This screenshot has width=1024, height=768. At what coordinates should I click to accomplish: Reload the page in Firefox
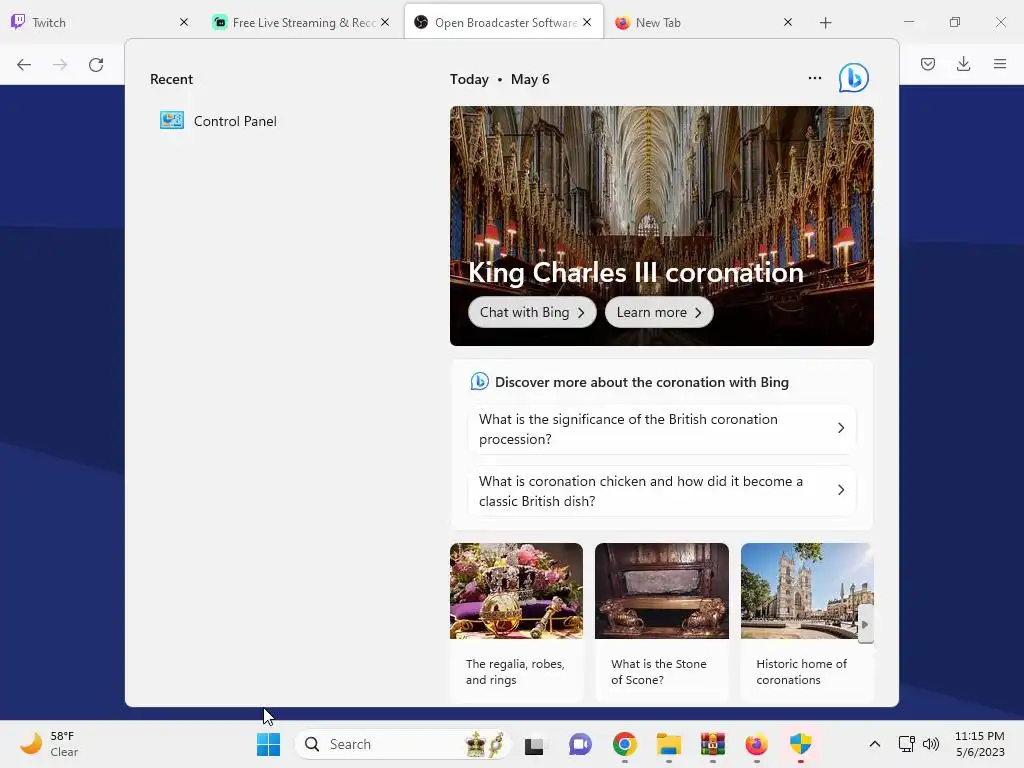pos(96,65)
